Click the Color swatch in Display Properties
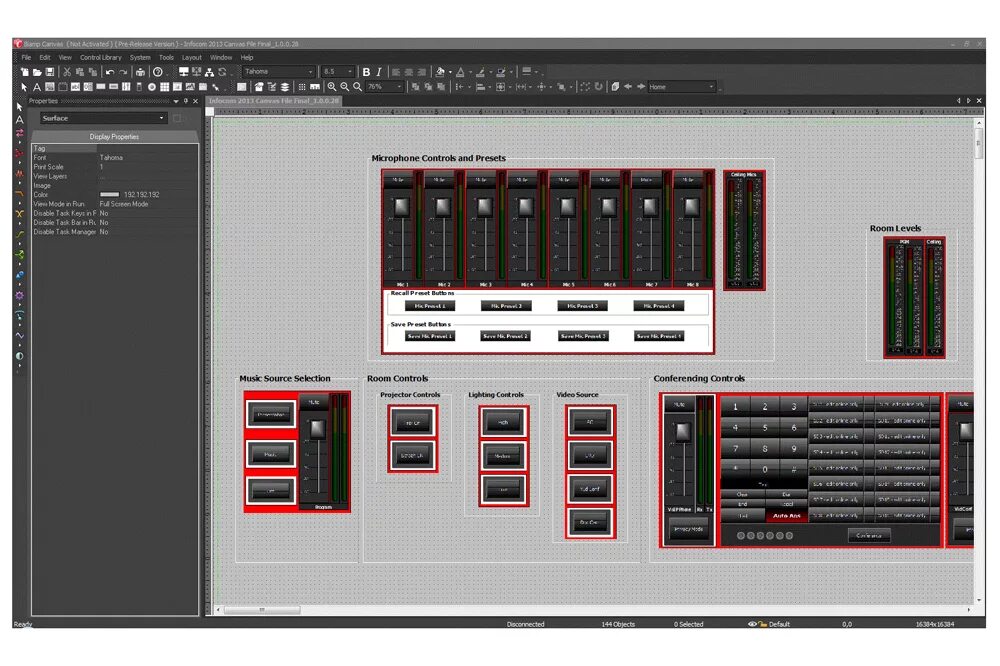 tap(109, 195)
